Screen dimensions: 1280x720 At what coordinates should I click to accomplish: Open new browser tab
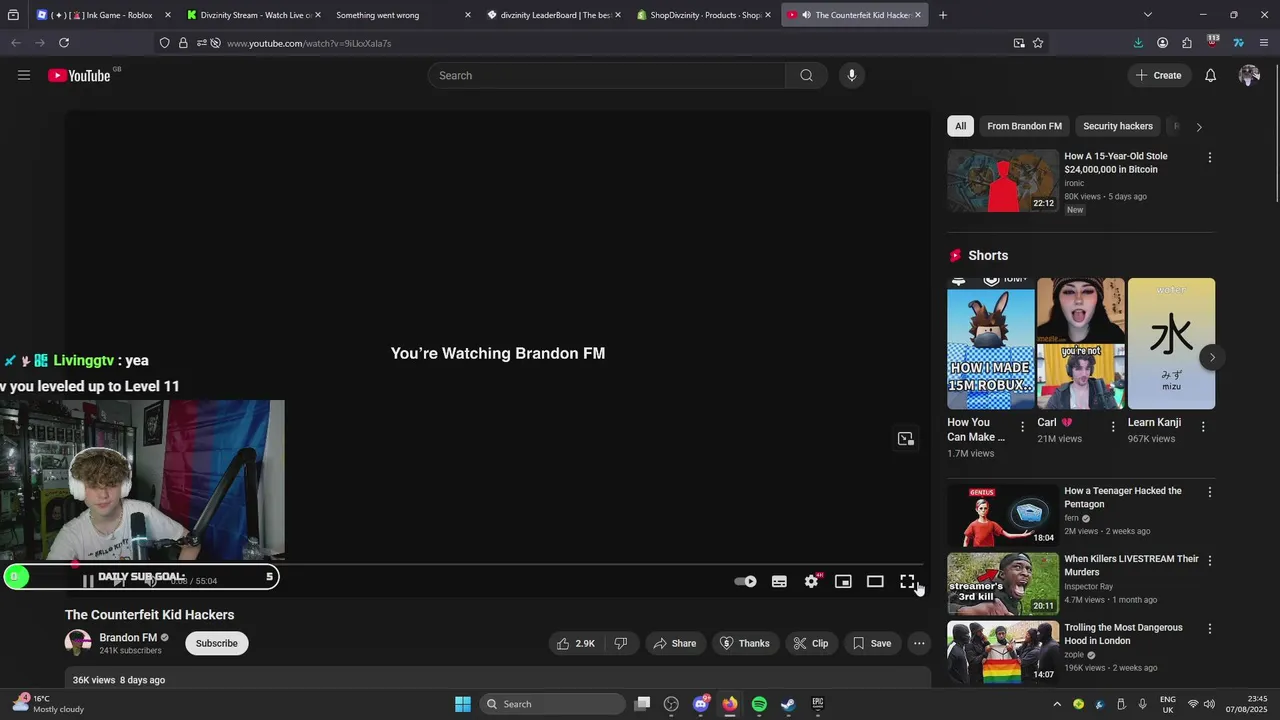(x=942, y=15)
